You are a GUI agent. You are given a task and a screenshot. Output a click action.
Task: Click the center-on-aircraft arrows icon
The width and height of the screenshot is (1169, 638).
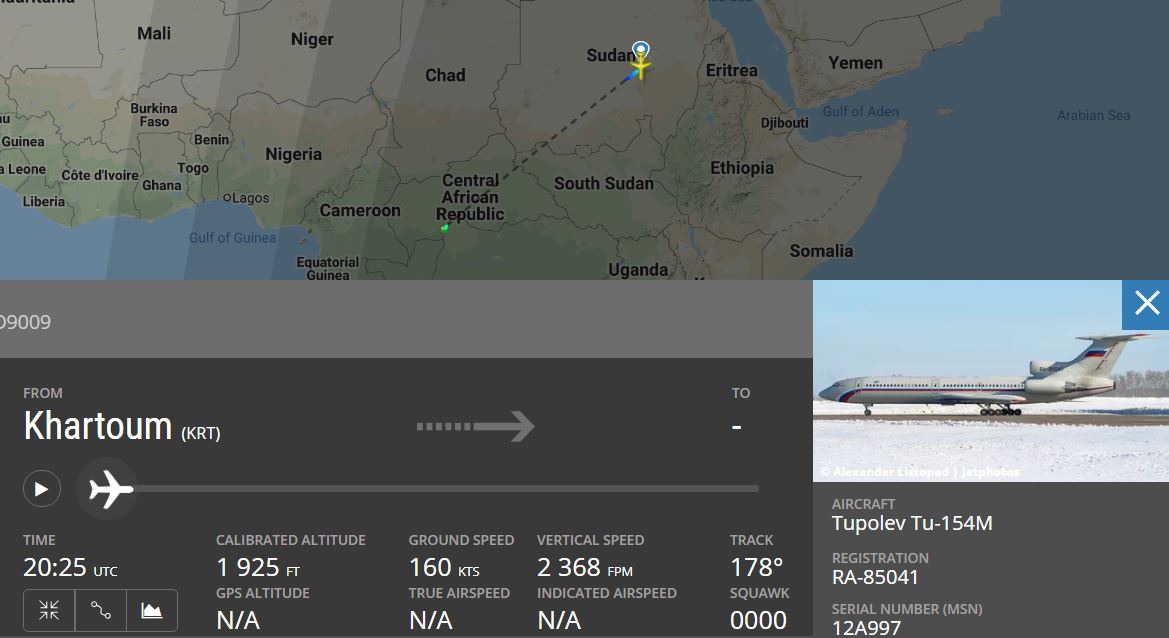[49, 610]
